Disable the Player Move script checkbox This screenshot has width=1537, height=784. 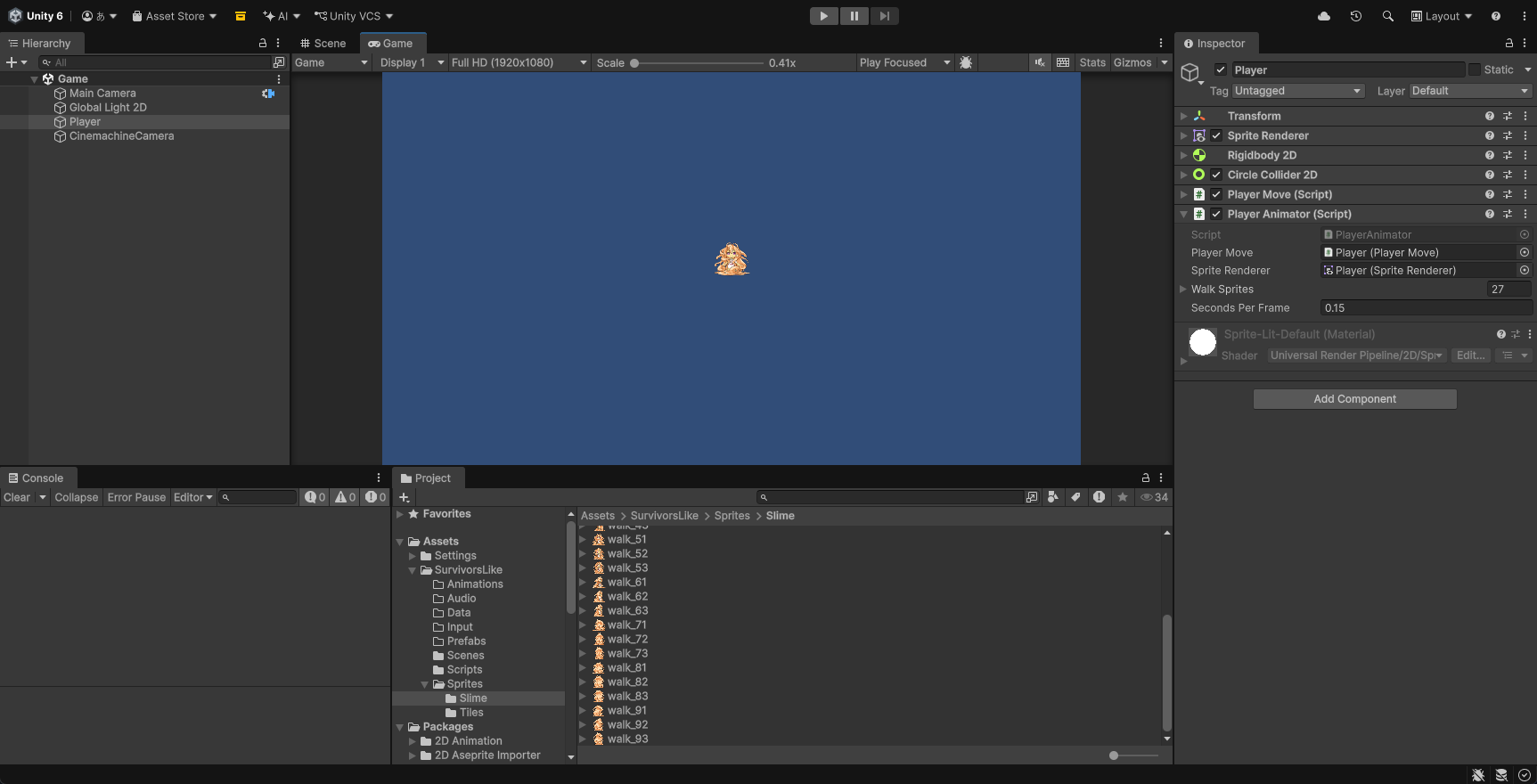[x=1216, y=194]
